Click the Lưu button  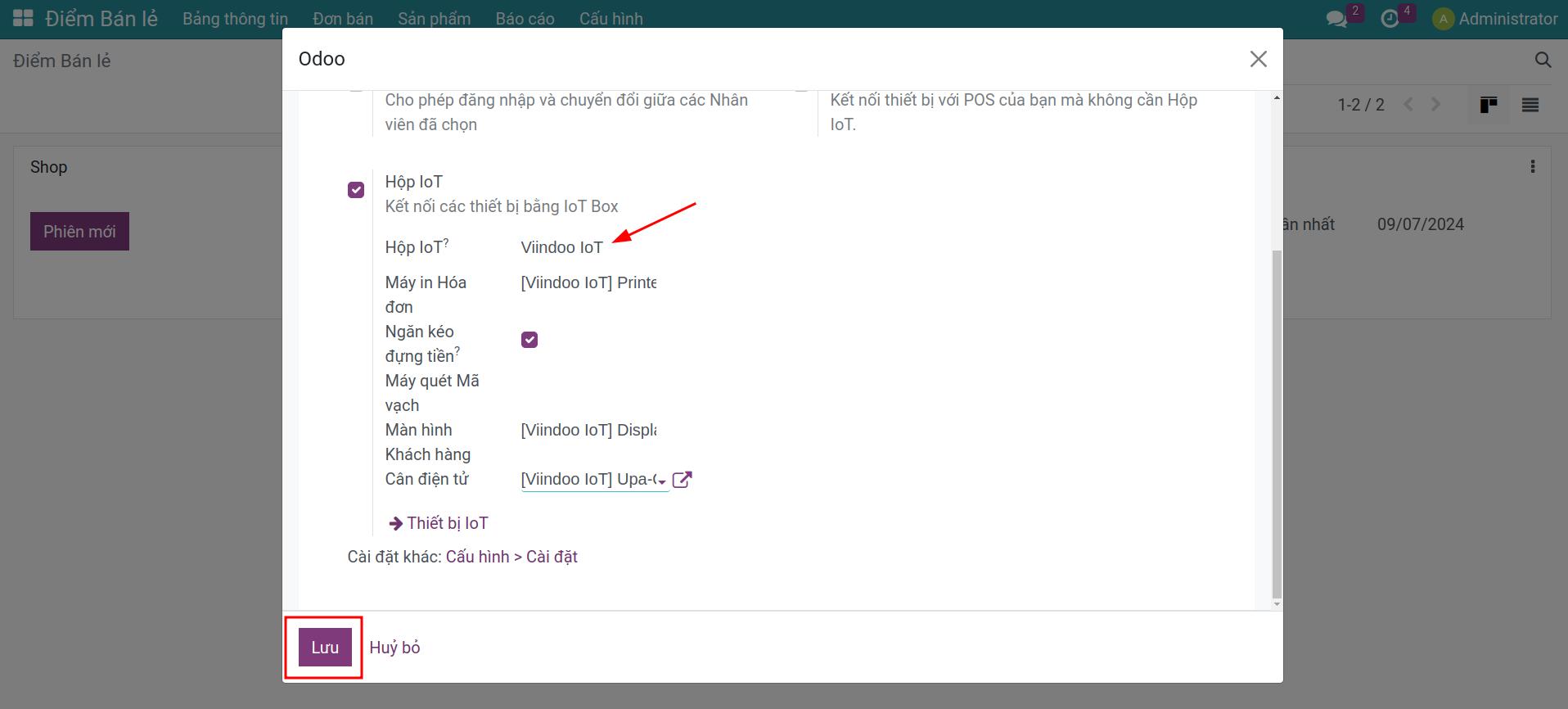(325, 648)
